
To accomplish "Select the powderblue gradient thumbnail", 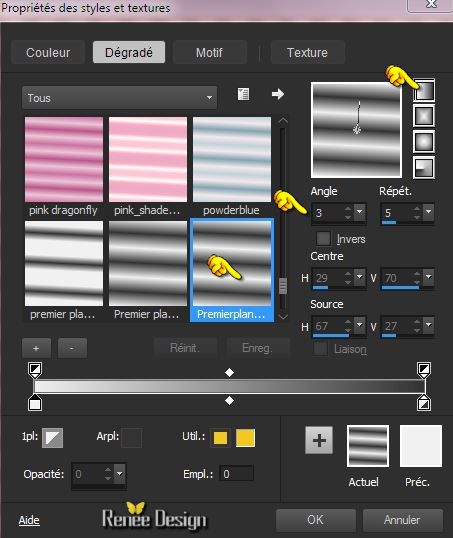I will [232, 159].
